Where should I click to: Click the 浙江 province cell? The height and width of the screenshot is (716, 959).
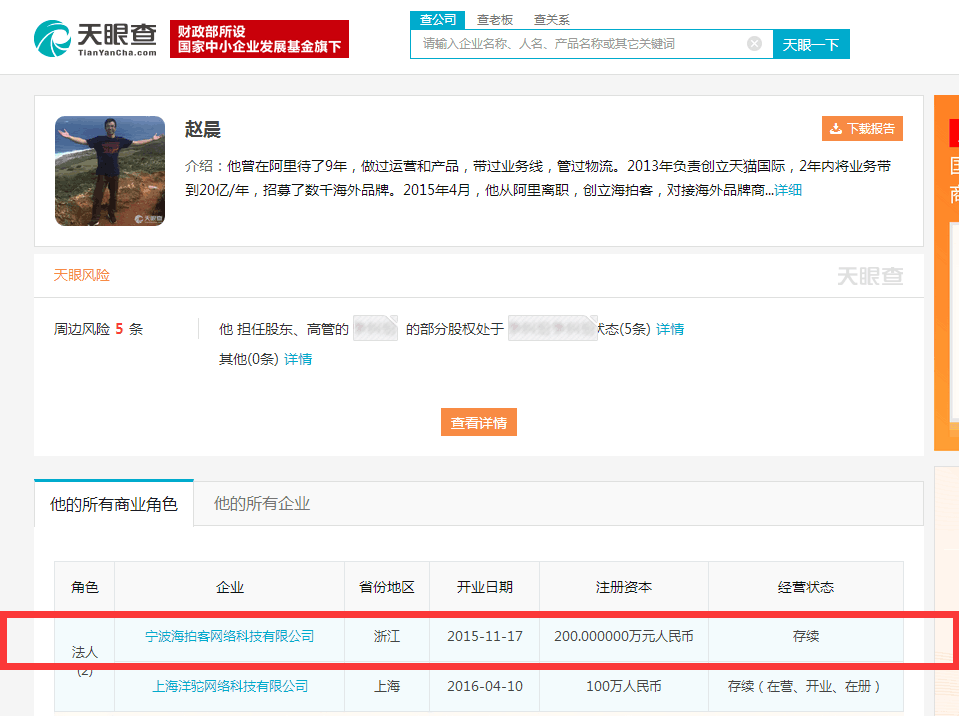click(387, 637)
